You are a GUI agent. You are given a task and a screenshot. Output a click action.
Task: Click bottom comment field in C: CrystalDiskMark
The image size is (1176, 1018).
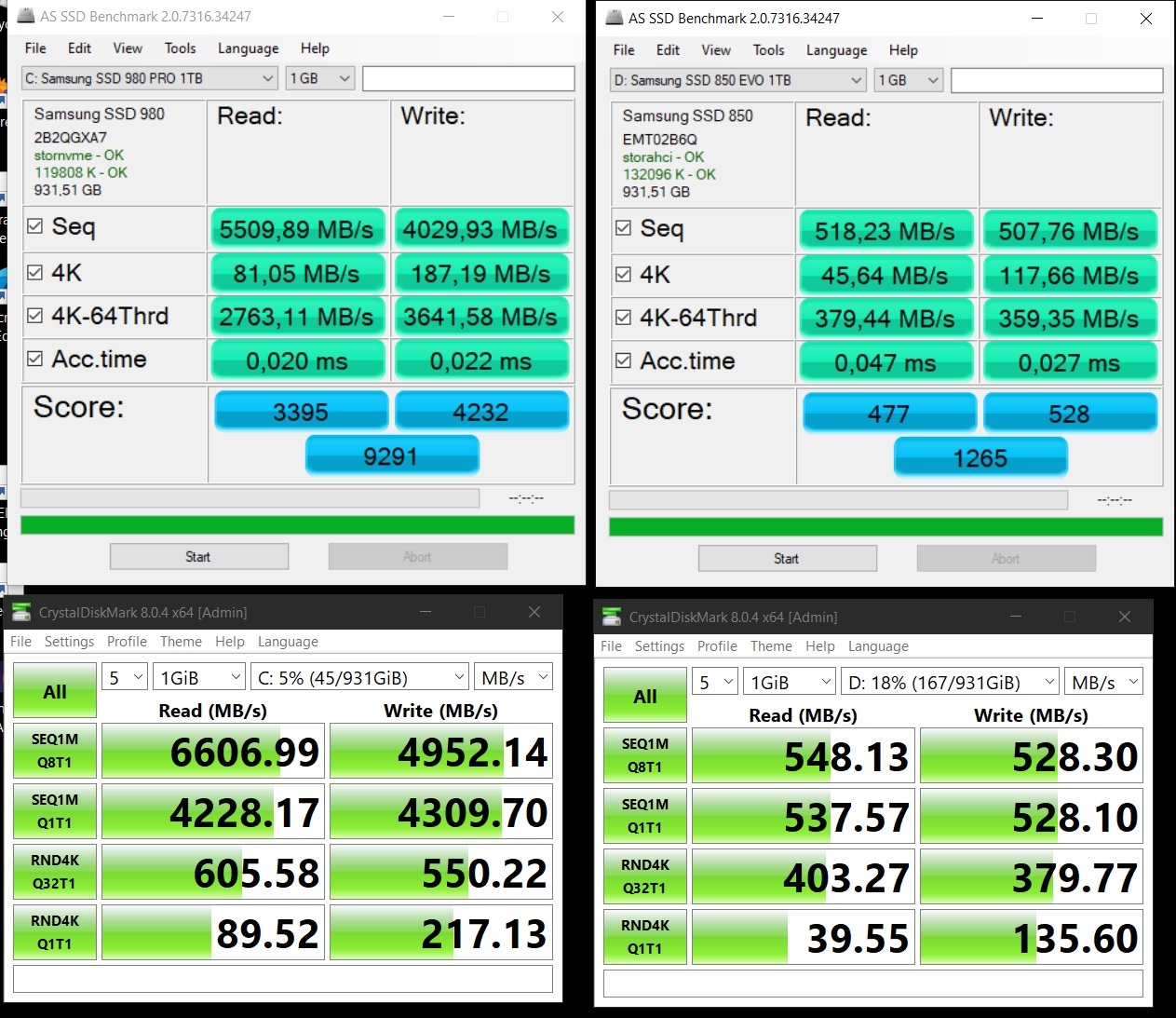pyautogui.click(x=283, y=979)
